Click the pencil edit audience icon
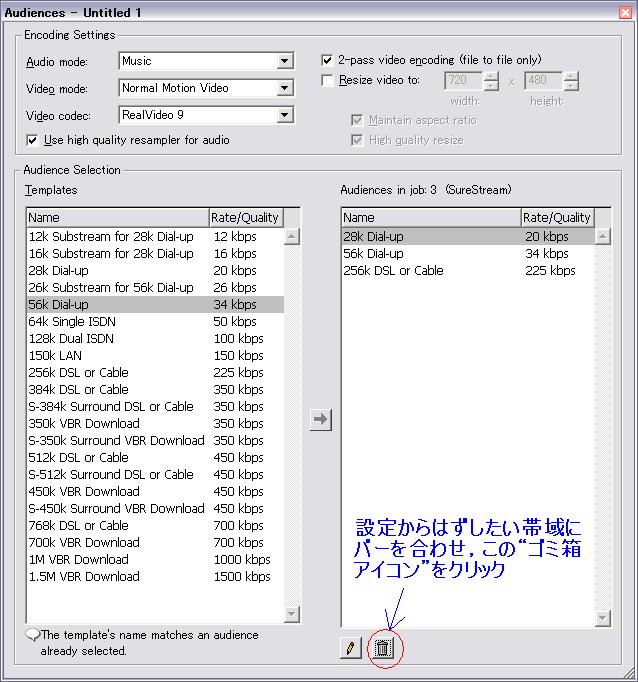638x682 pixels. 351,648
